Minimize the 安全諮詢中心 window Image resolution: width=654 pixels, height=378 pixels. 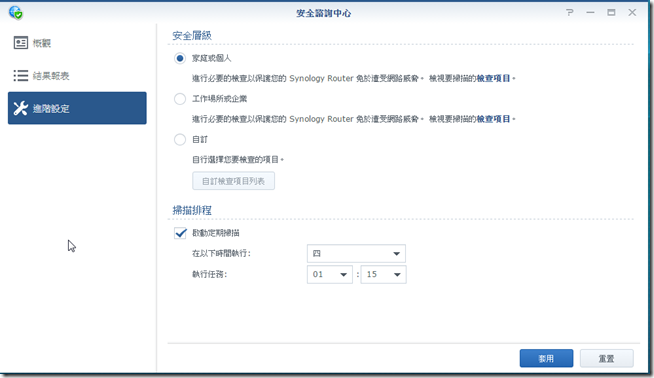click(590, 13)
